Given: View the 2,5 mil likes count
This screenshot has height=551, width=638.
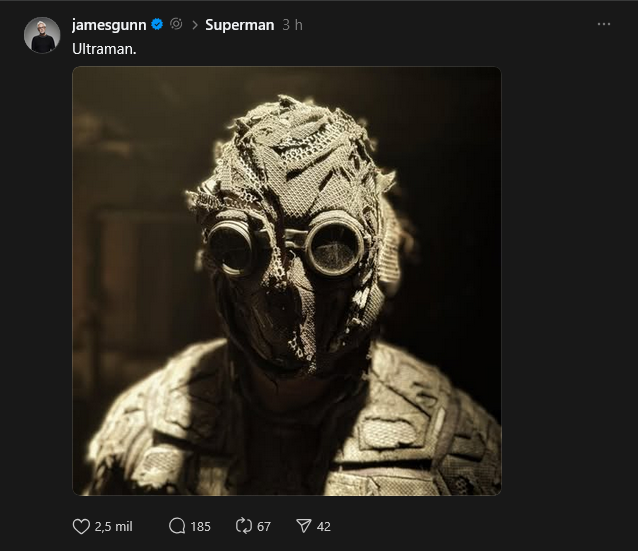Looking at the screenshot, I should click(x=114, y=527).
